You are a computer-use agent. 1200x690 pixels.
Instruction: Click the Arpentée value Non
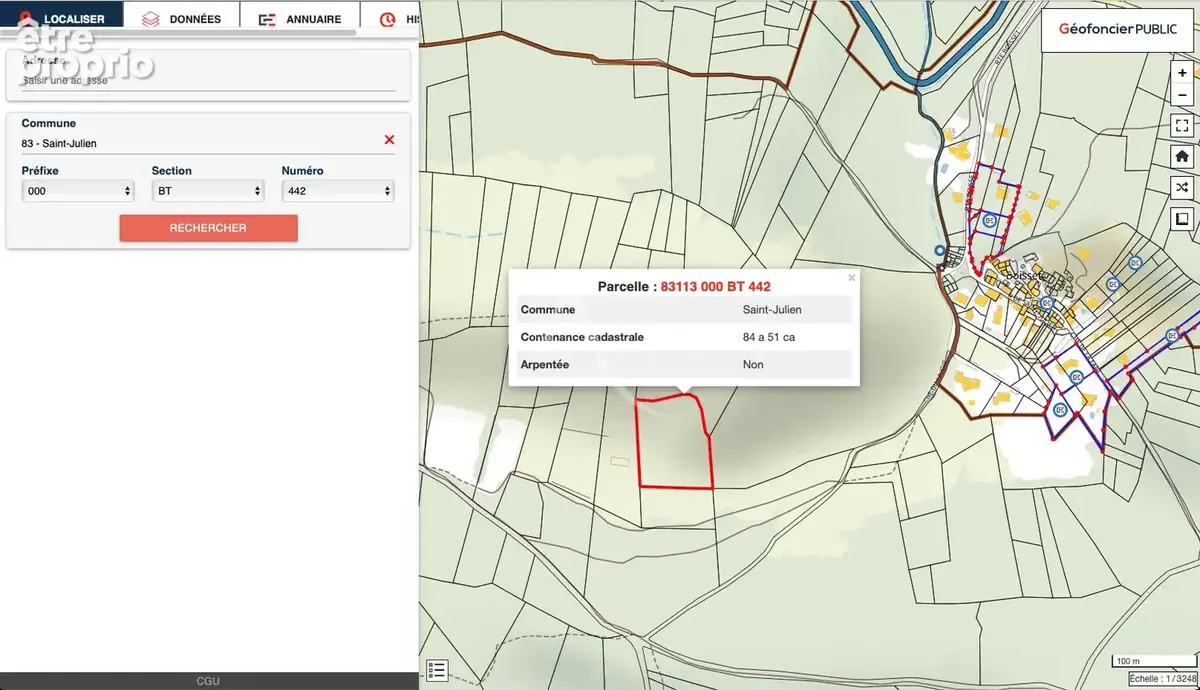point(753,365)
